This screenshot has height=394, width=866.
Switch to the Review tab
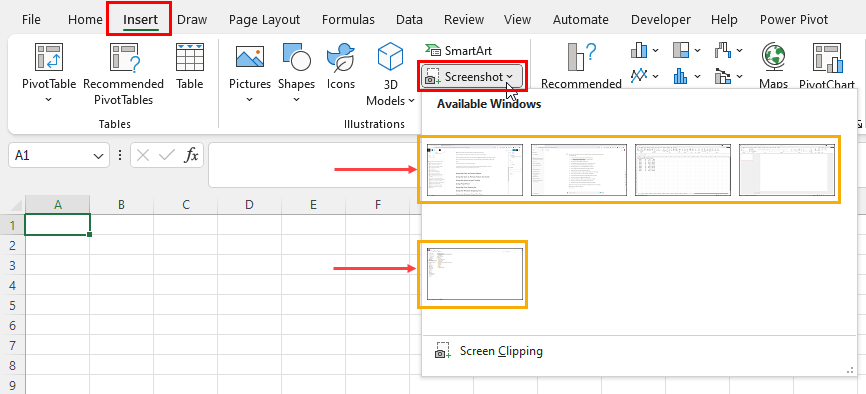pos(464,20)
